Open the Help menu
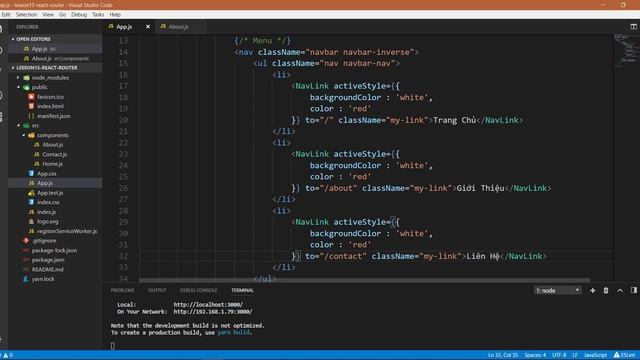640x360 pixels. click(115, 14)
